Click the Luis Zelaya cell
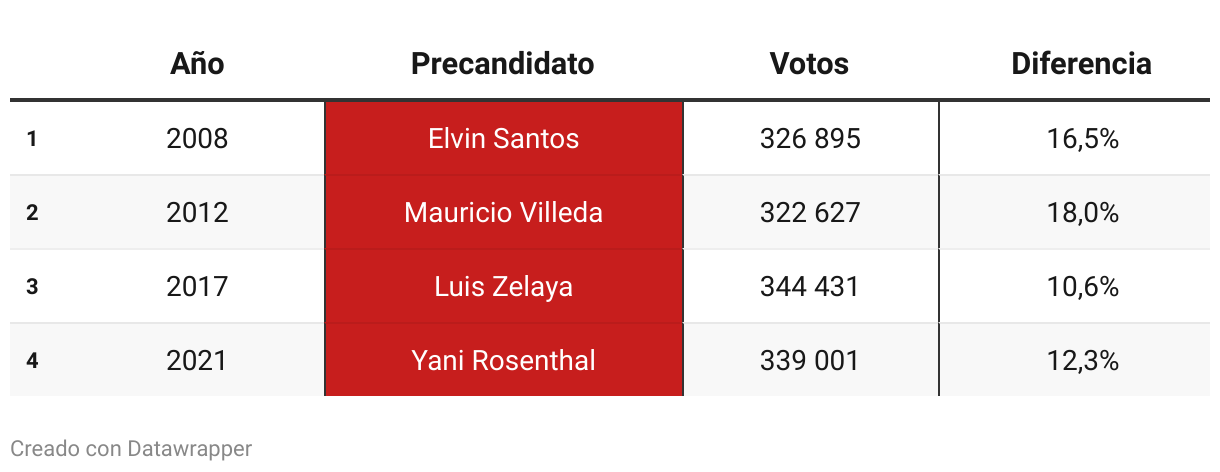 point(504,286)
